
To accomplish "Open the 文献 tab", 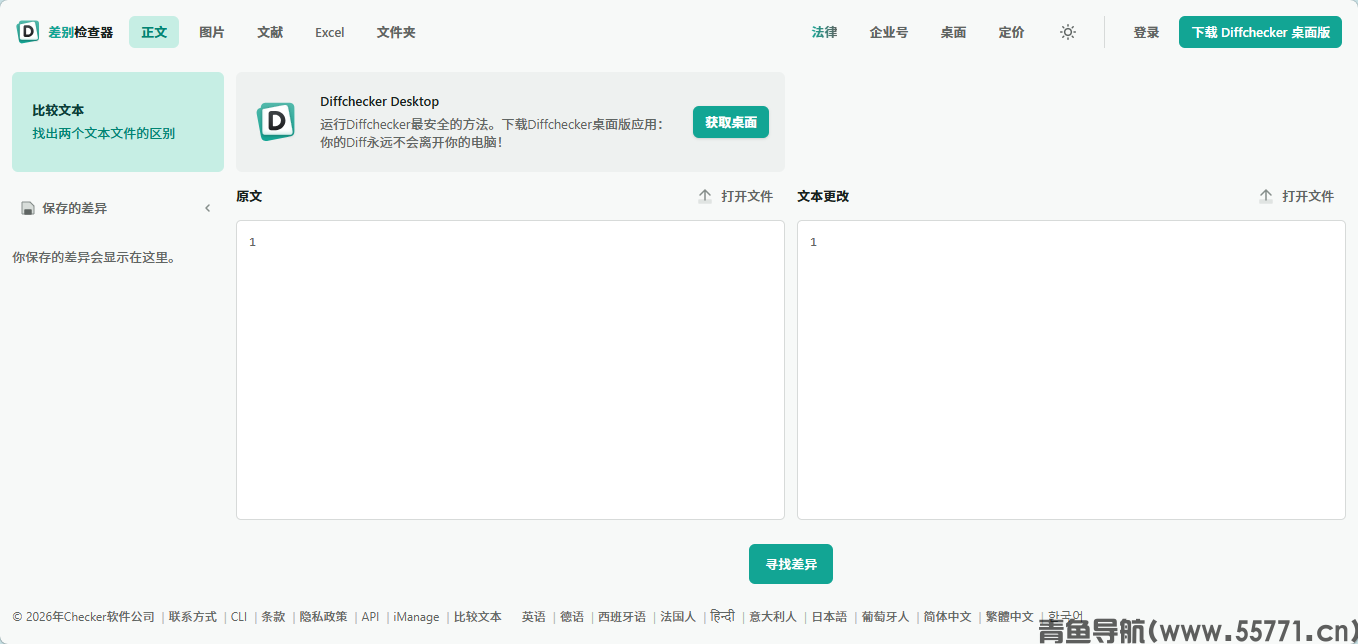I will pos(270,32).
